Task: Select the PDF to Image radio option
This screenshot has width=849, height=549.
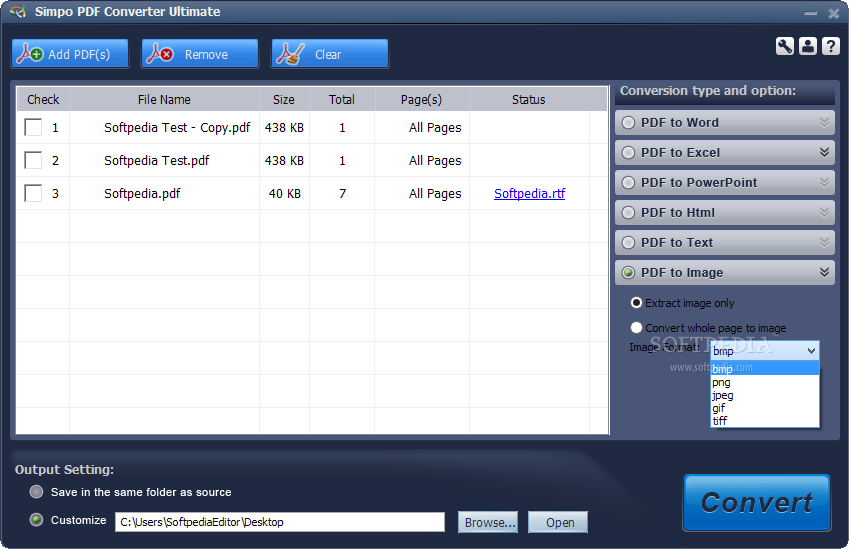Action: click(x=628, y=272)
